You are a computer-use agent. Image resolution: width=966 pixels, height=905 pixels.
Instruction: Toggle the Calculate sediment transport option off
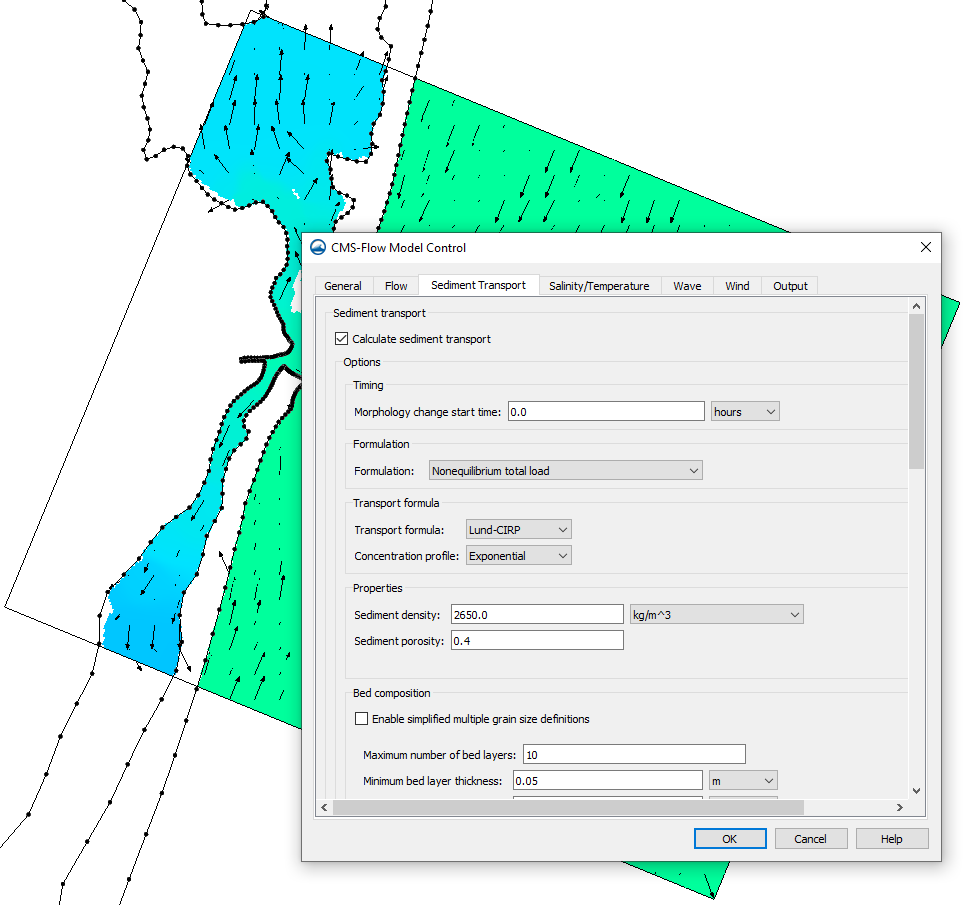[x=341, y=338]
